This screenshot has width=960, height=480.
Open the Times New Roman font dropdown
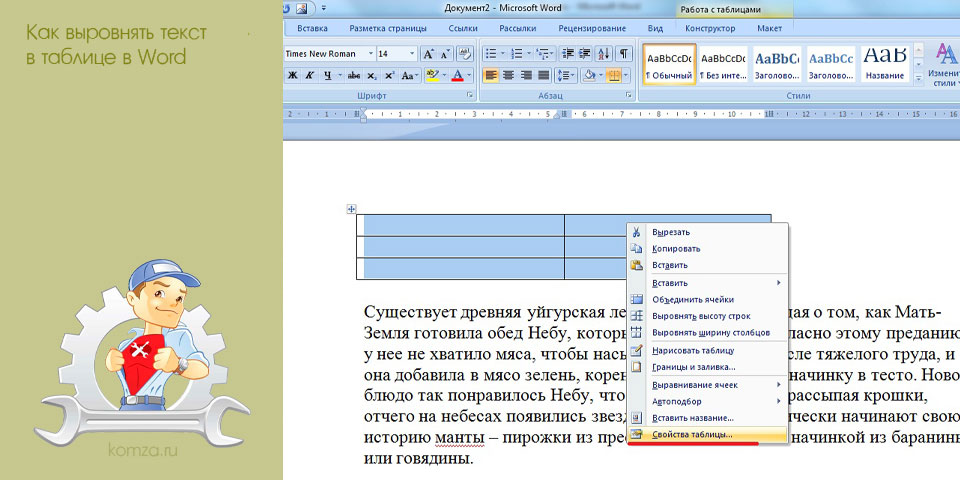coord(370,54)
